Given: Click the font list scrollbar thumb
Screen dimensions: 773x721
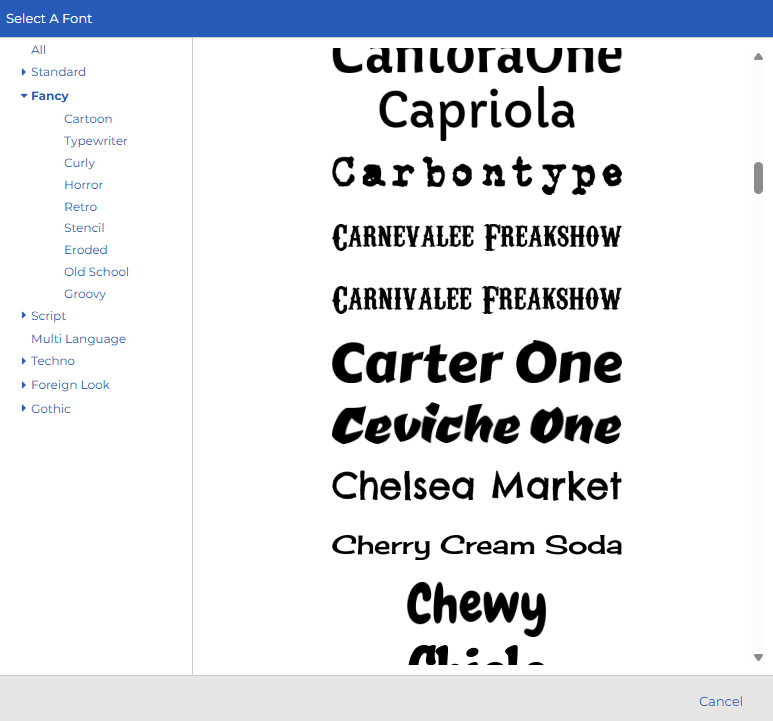Looking at the screenshot, I should [x=758, y=178].
